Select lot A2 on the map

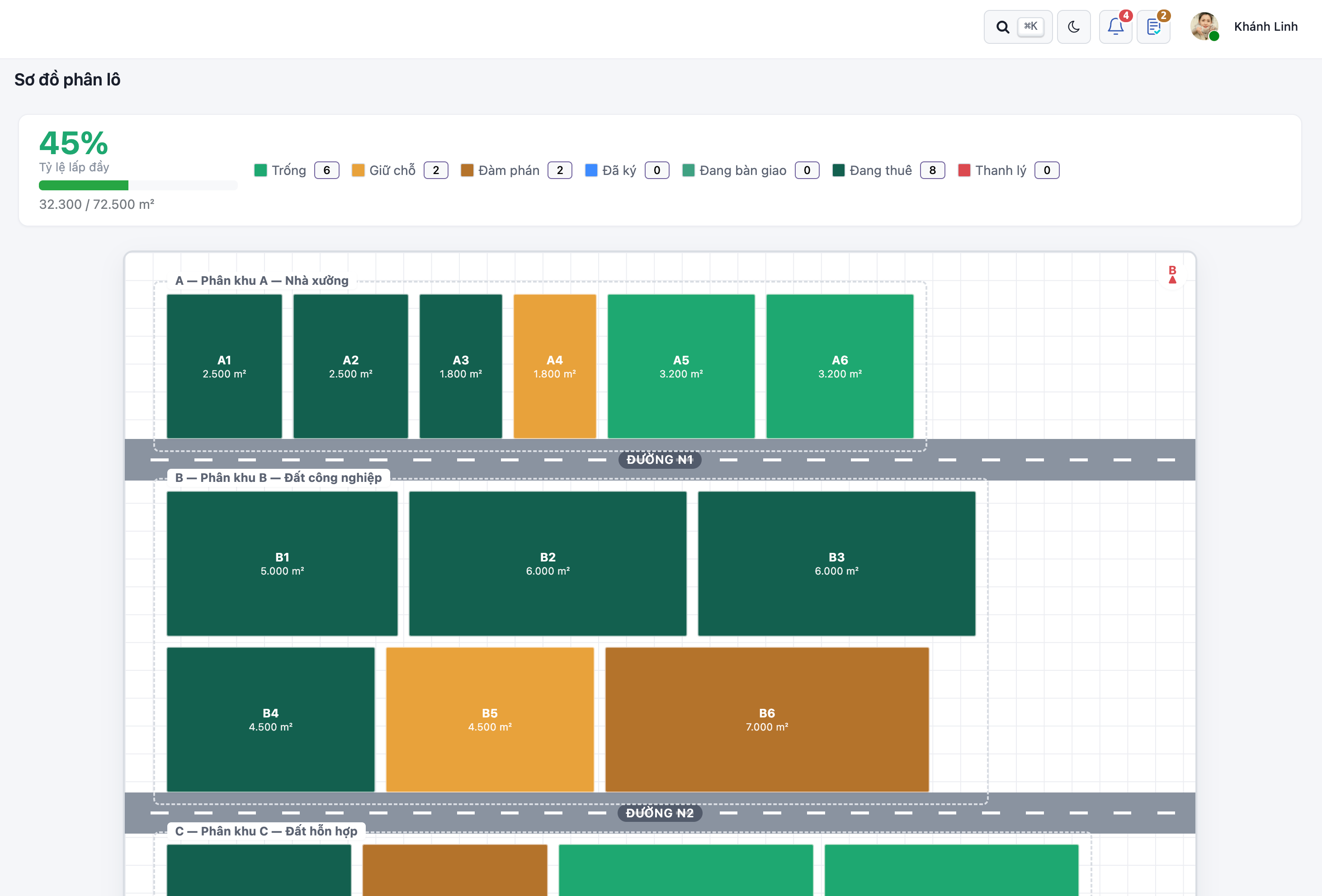click(351, 366)
